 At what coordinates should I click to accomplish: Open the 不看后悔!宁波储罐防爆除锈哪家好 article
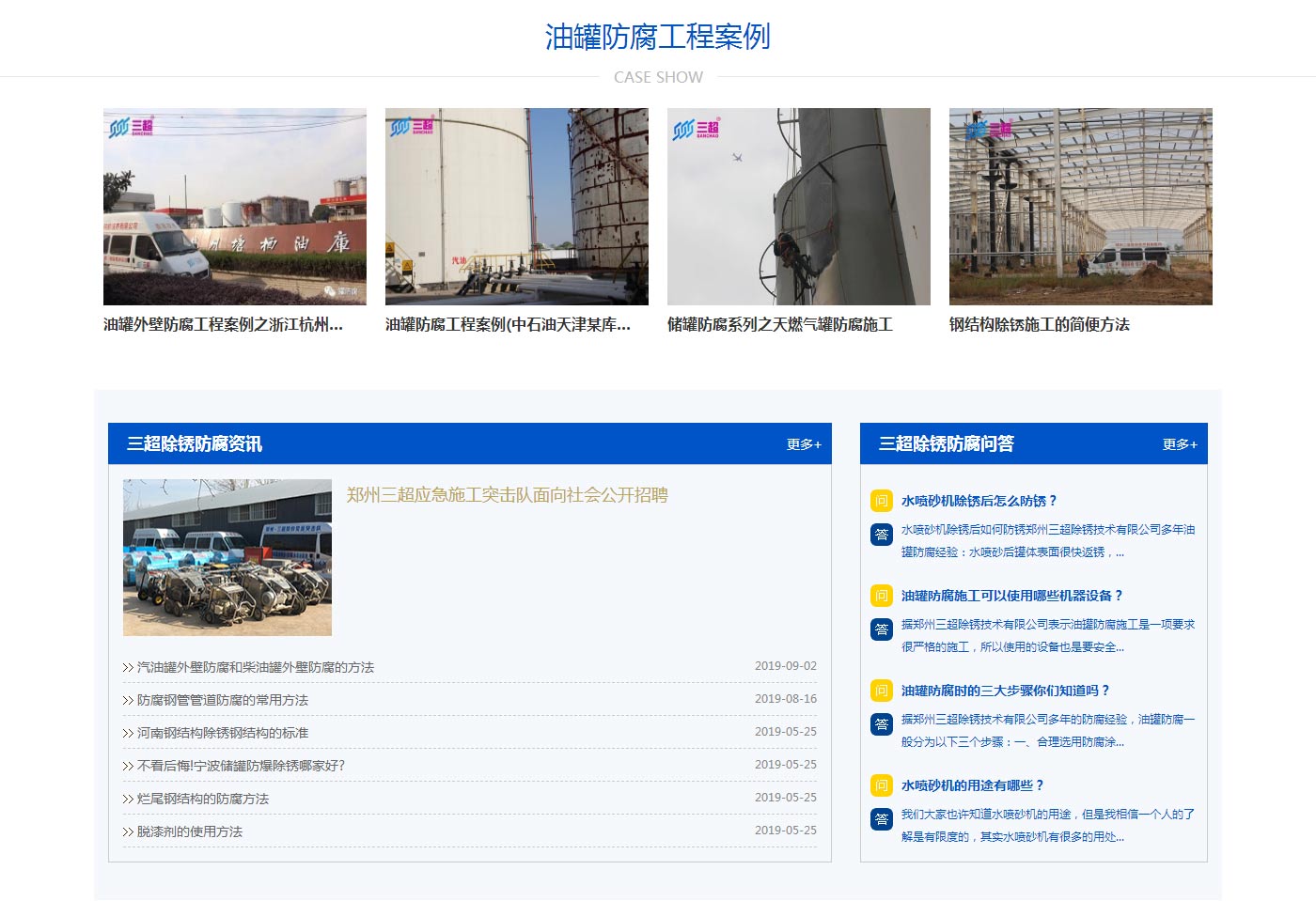pos(242,766)
